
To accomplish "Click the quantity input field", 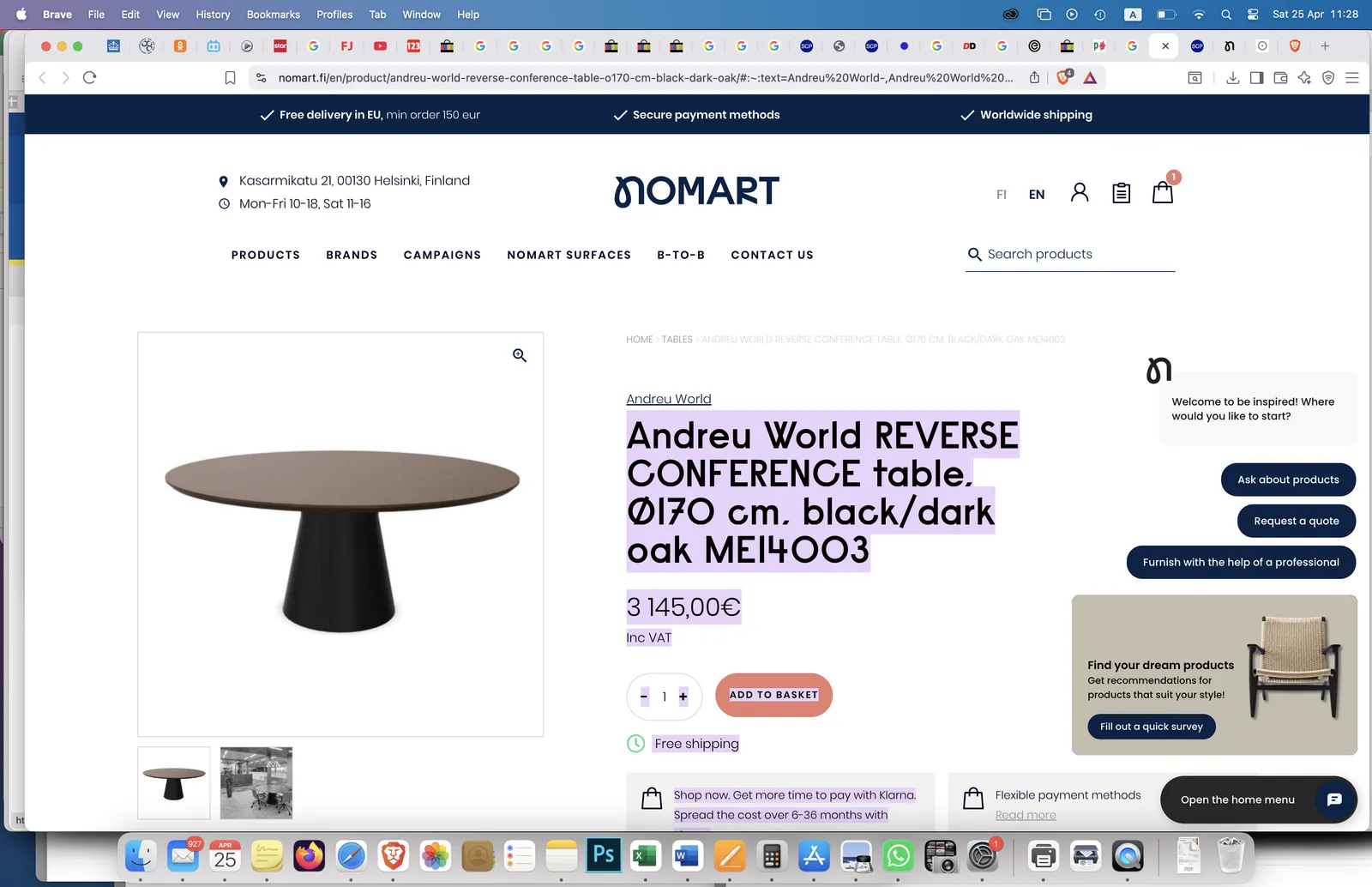I will tap(664, 697).
